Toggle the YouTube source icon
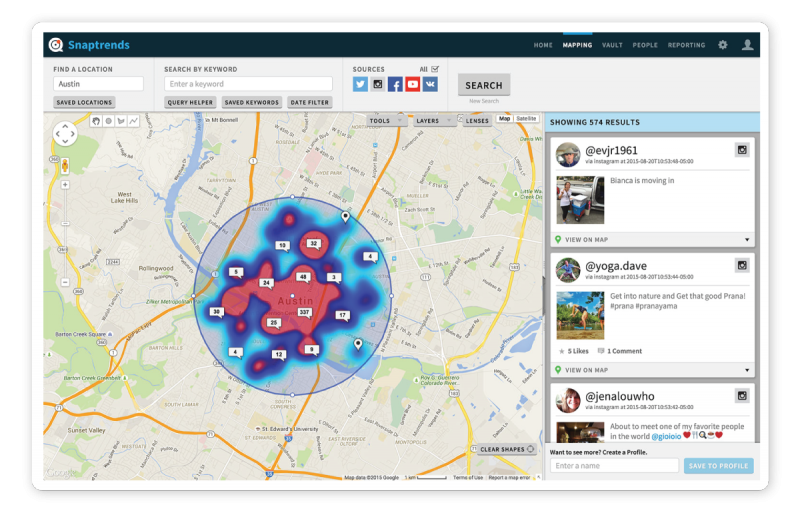 pyautogui.click(x=413, y=84)
